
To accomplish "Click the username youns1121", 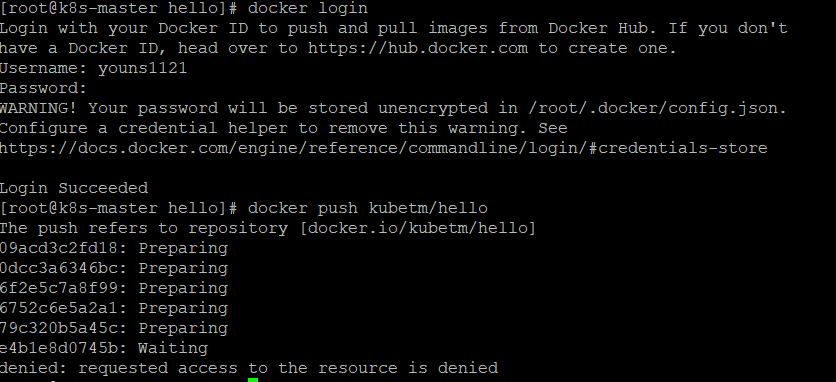I will tap(142, 68).
